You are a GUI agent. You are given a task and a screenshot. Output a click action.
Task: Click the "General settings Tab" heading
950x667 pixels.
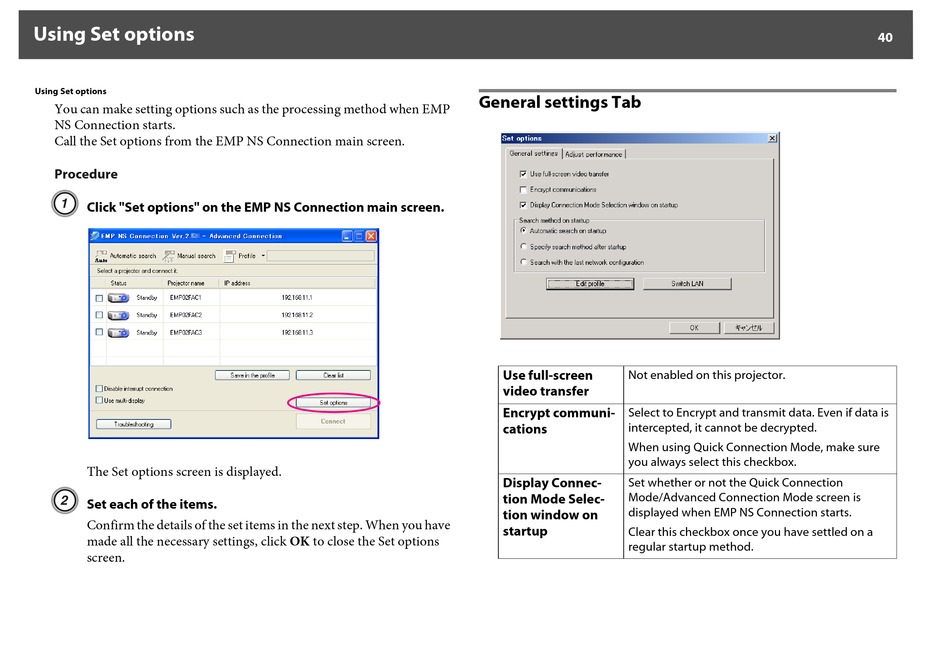[560, 102]
